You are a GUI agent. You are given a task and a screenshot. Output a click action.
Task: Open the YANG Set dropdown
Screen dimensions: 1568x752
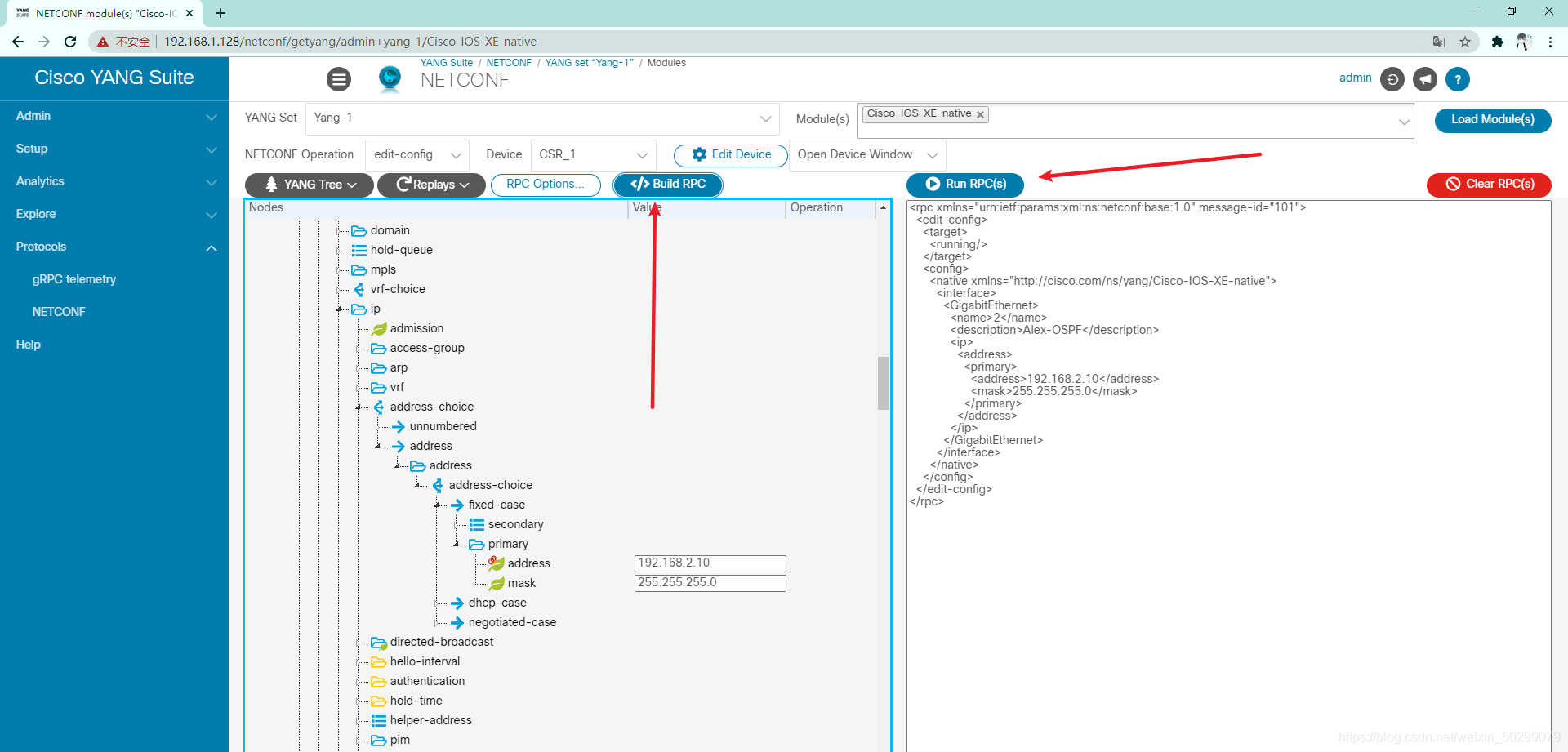click(542, 118)
